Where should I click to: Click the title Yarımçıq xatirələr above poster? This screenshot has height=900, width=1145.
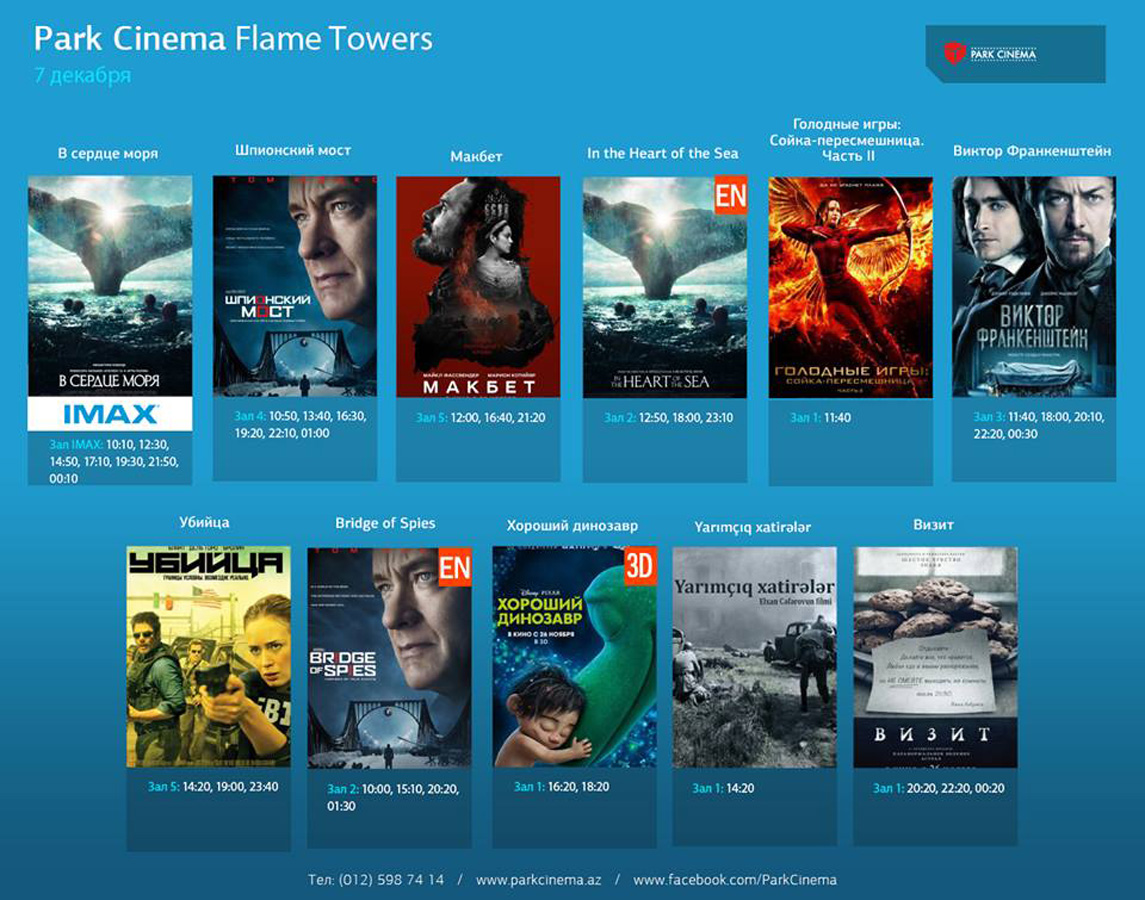(752, 527)
